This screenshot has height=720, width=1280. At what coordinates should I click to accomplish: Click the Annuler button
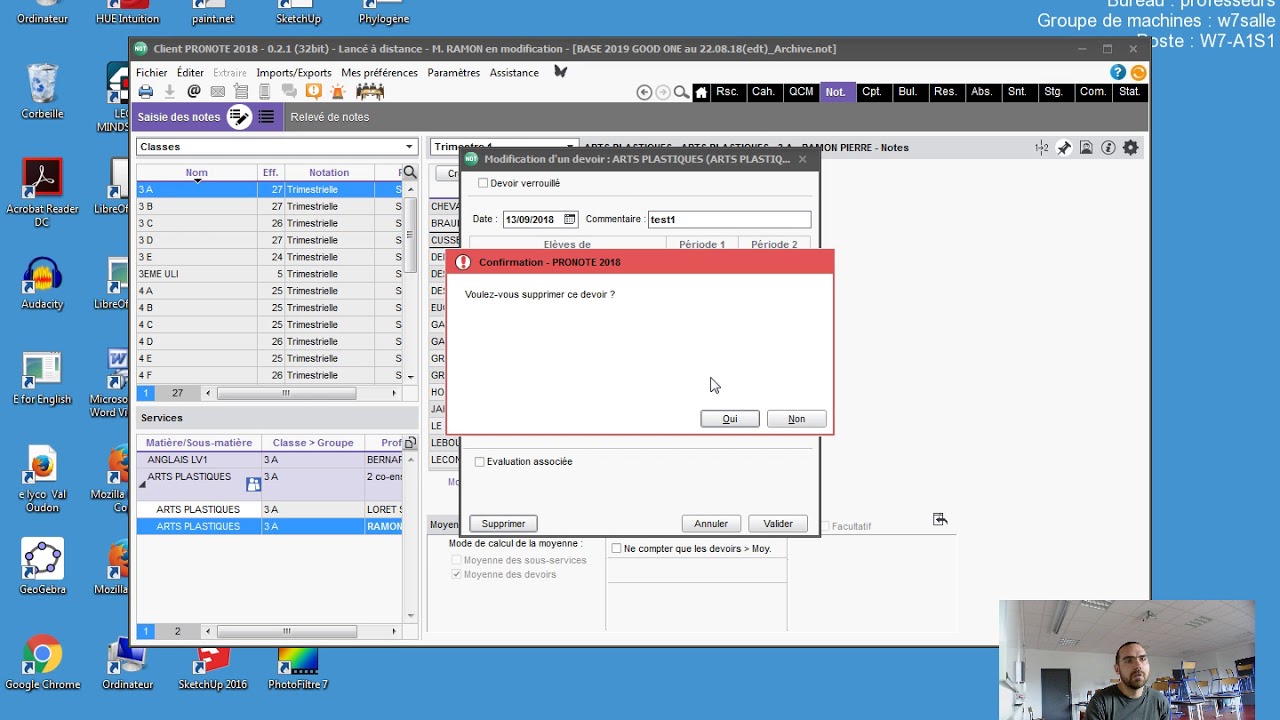coord(711,523)
